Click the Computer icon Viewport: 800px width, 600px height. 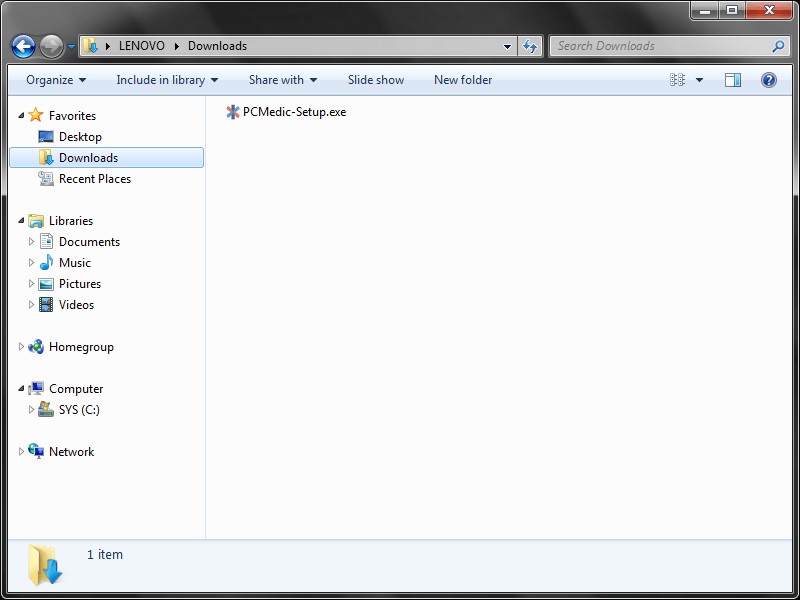(x=36, y=389)
